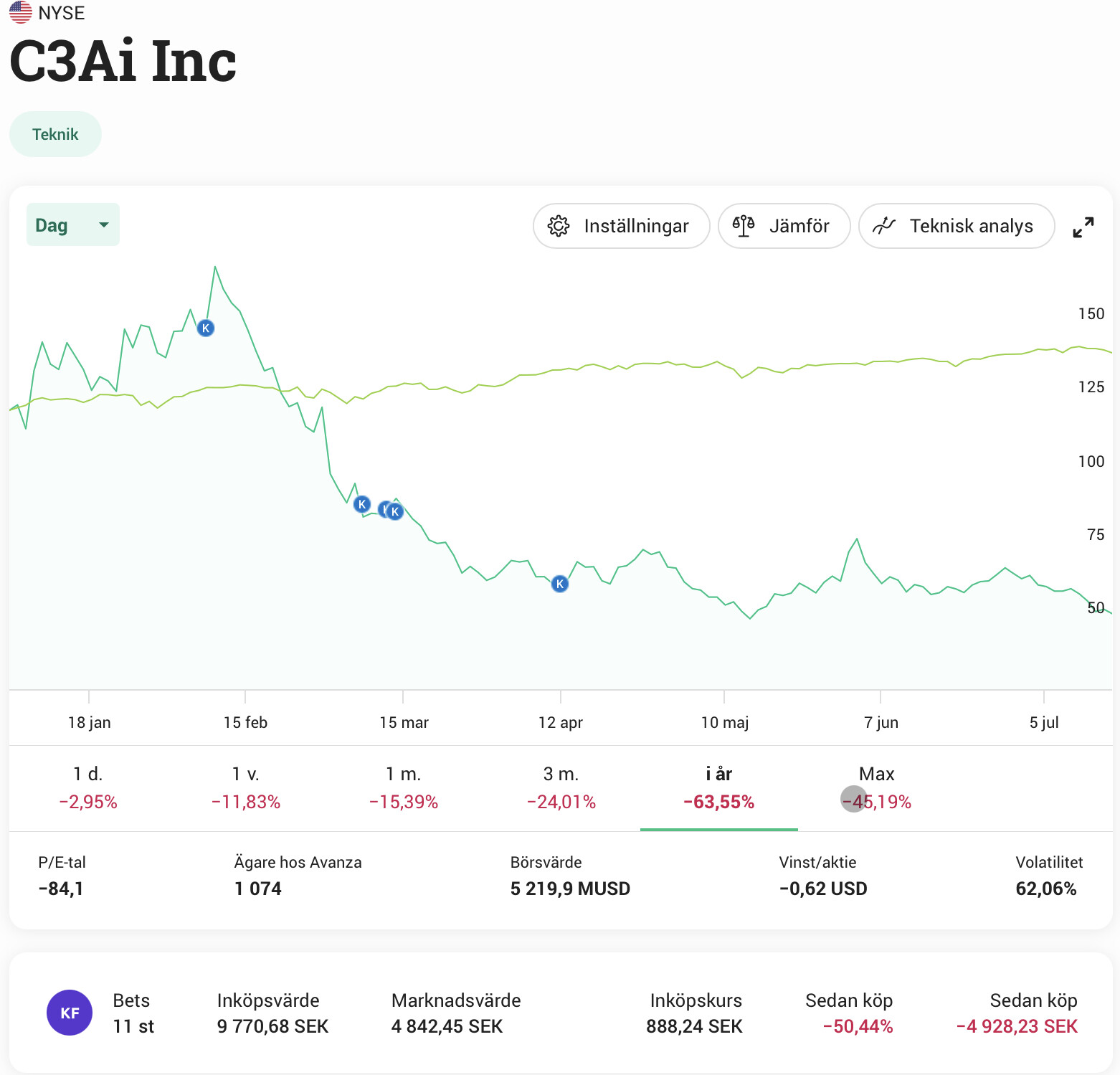1120x1075 pixels.
Task: Open the Dag interval dropdown
Action: click(73, 225)
